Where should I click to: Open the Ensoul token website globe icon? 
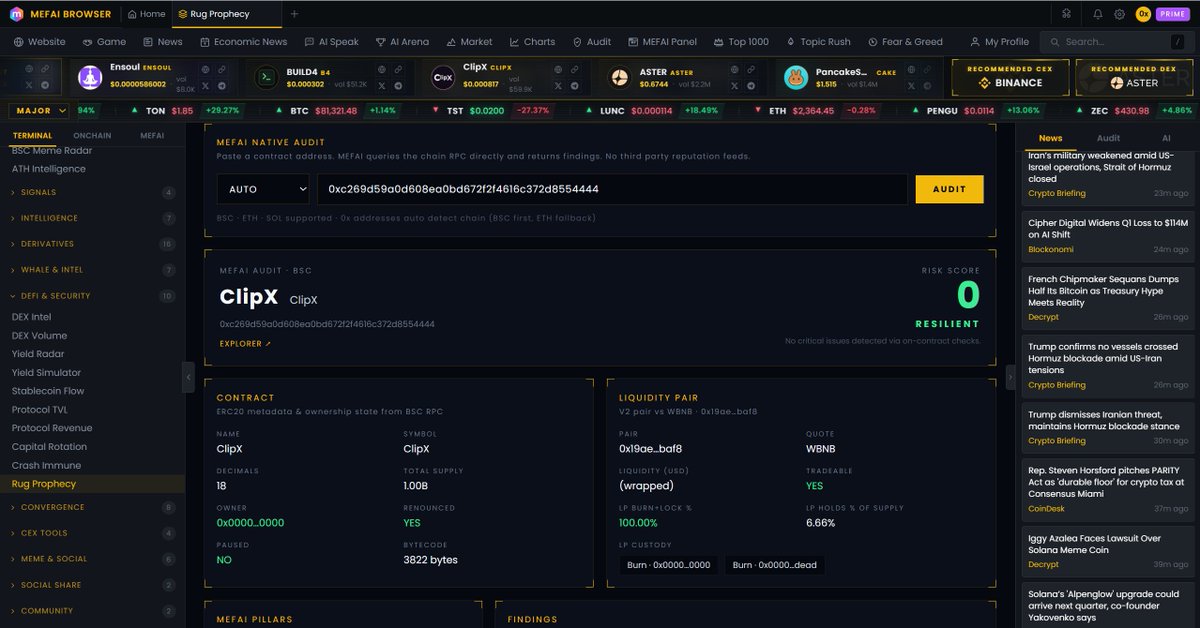click(205, 70)
